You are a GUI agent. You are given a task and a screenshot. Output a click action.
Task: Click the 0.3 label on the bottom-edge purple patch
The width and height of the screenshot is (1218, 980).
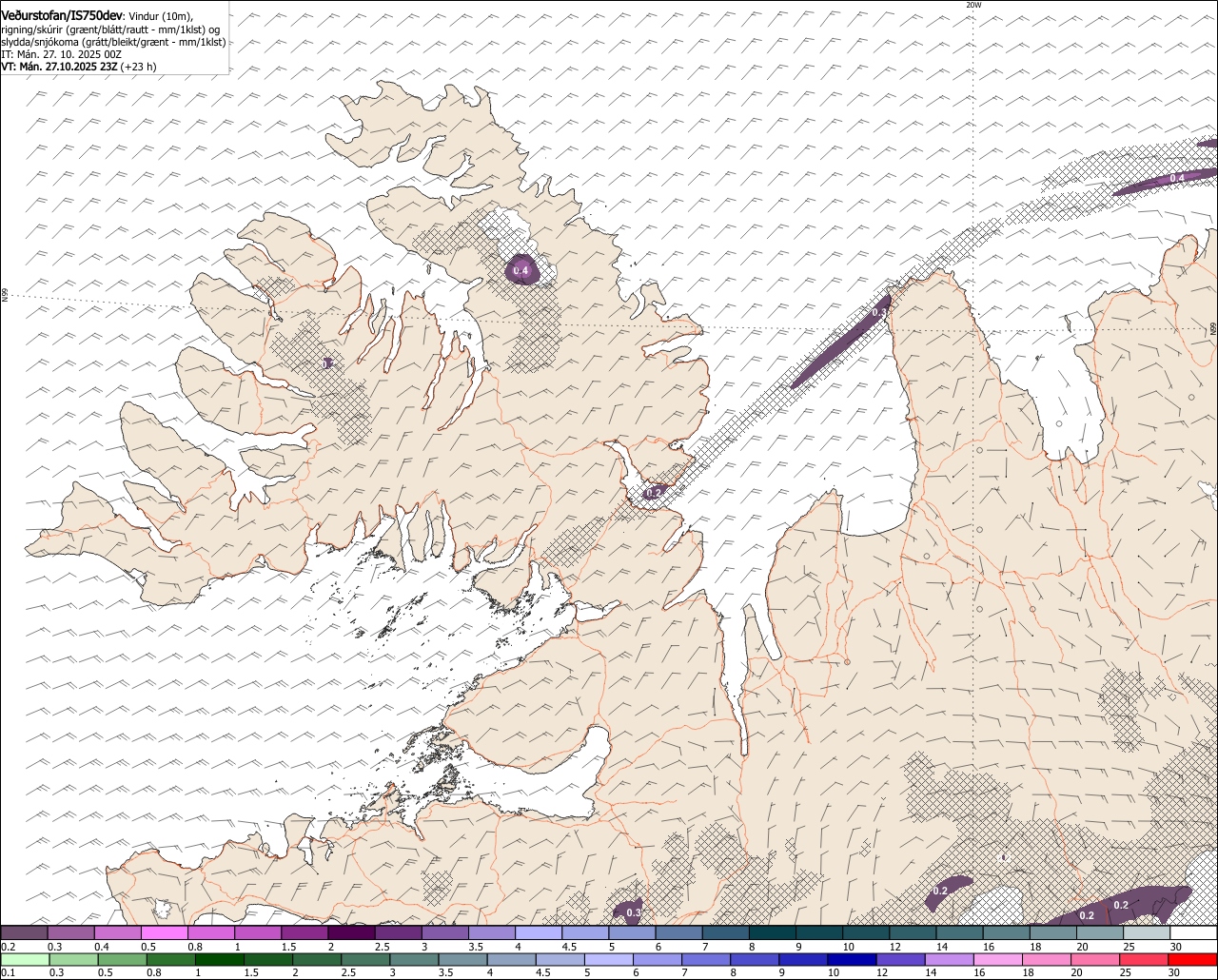pyautogui.click(x=633, y=912)
